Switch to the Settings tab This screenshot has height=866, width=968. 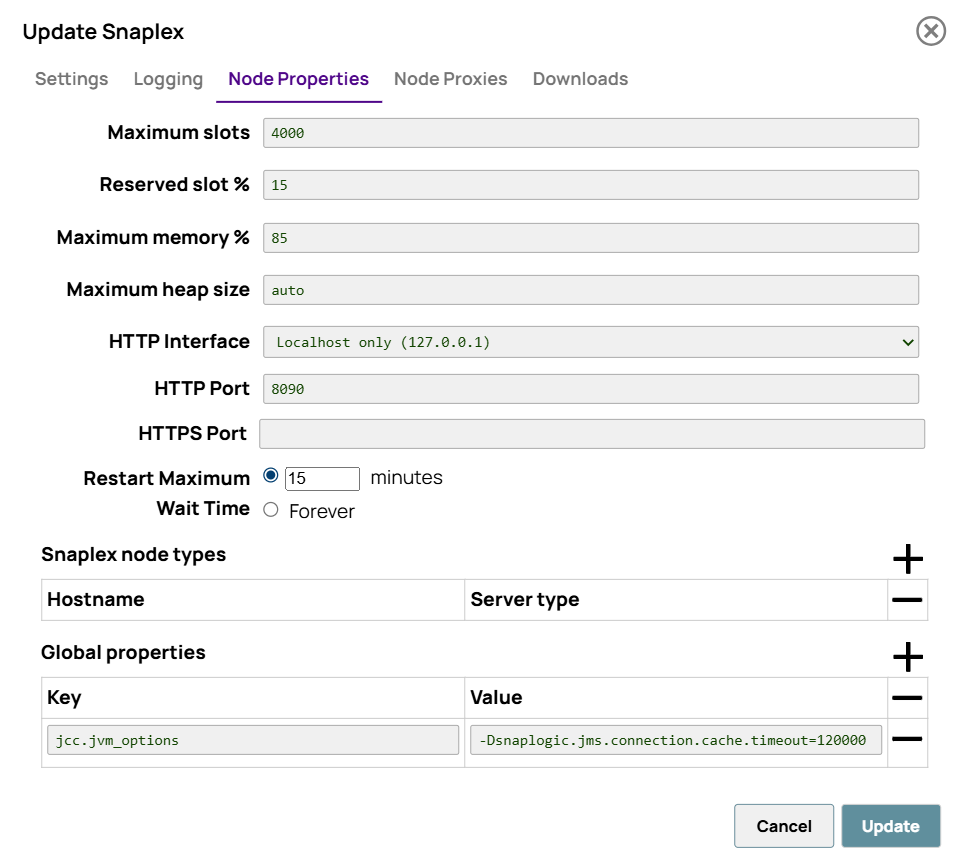click(x=71, y=79)
